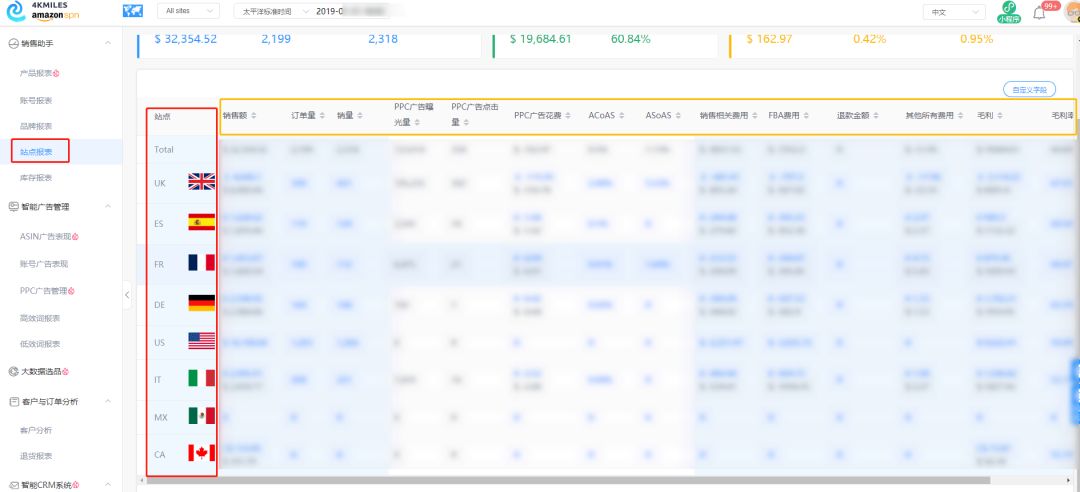
Task: Click the 自定义字段 button
Action: 1028,90
